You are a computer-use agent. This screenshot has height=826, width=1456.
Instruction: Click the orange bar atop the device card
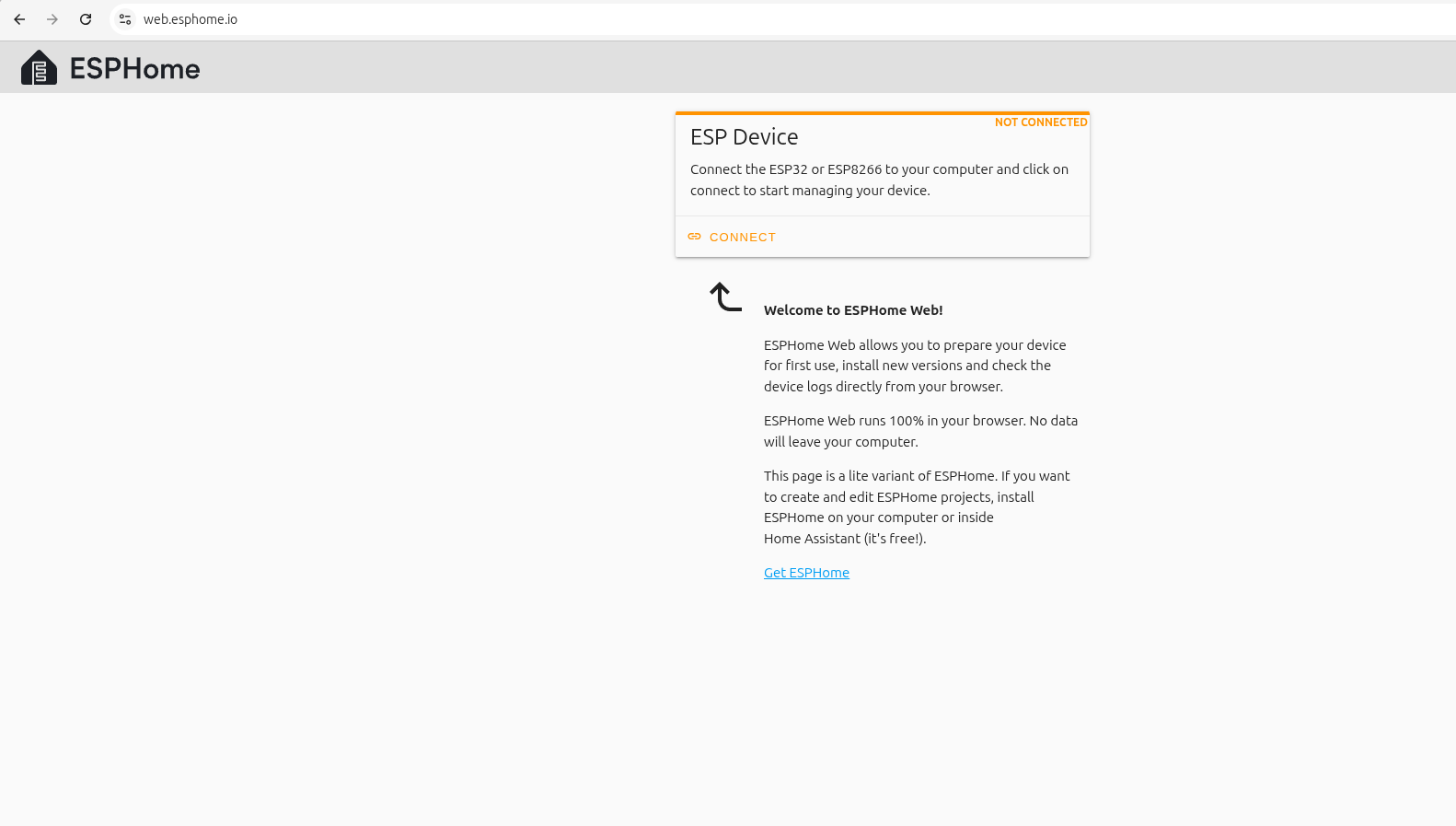pyautogui.click(x=882, y=113)
